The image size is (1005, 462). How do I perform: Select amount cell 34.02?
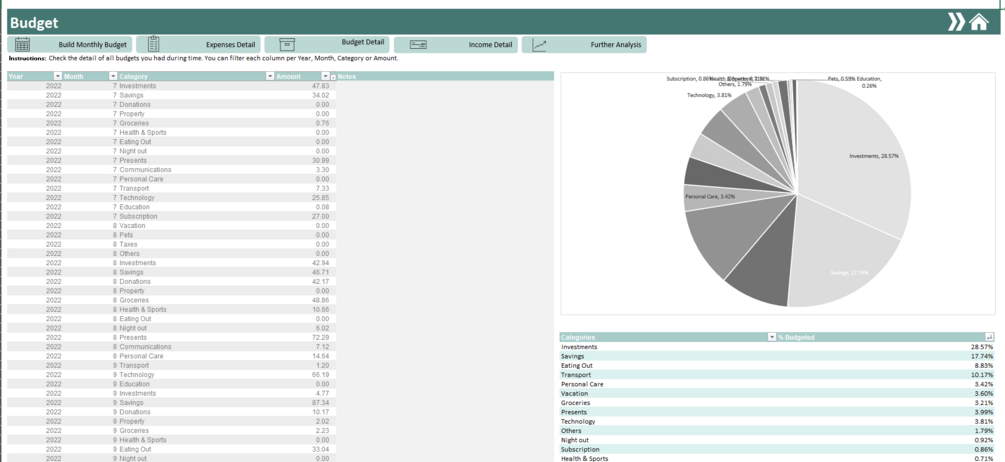tap(305, 95)
